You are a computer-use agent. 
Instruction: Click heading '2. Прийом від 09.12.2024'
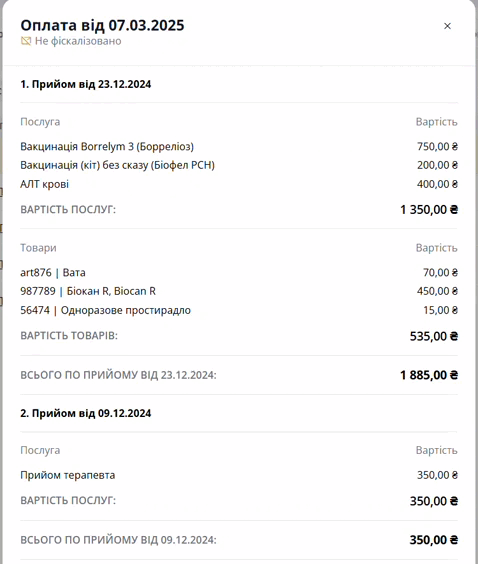click(86, 413)
